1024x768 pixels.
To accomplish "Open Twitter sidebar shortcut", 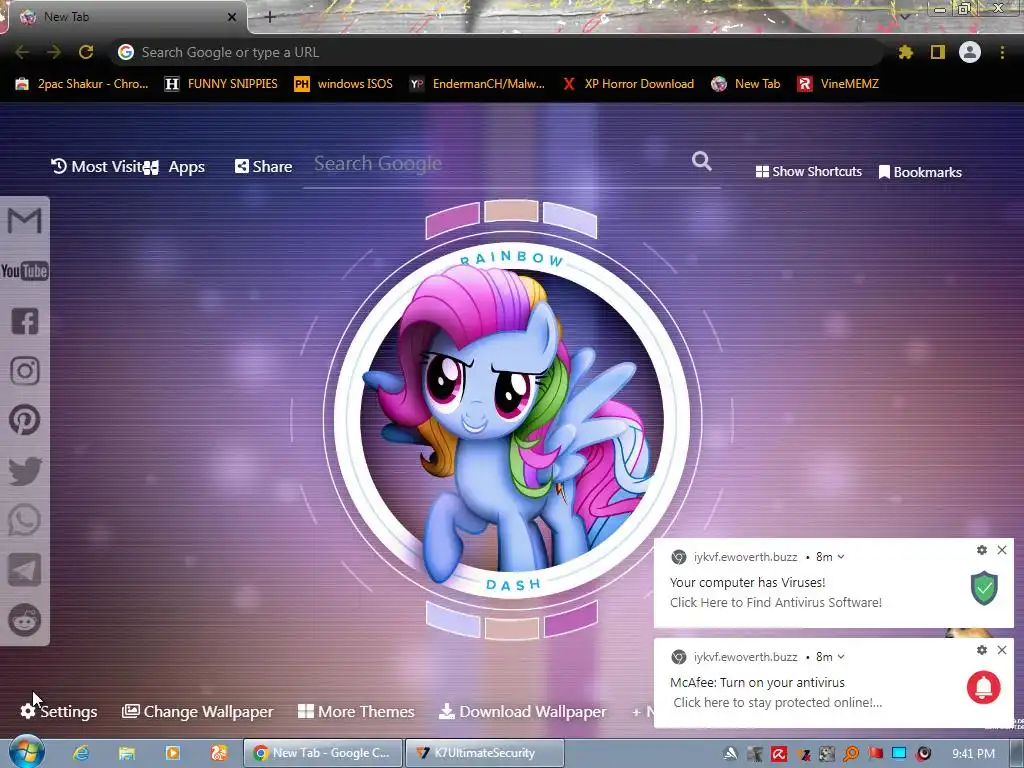I will pyautogui.click(x=25, y=471).
